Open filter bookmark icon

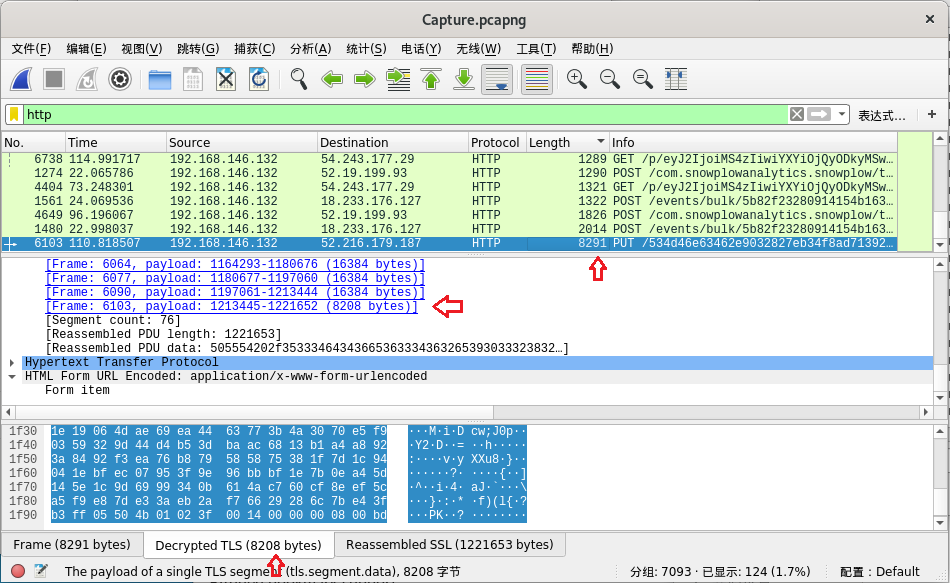(x=15, y=115)
